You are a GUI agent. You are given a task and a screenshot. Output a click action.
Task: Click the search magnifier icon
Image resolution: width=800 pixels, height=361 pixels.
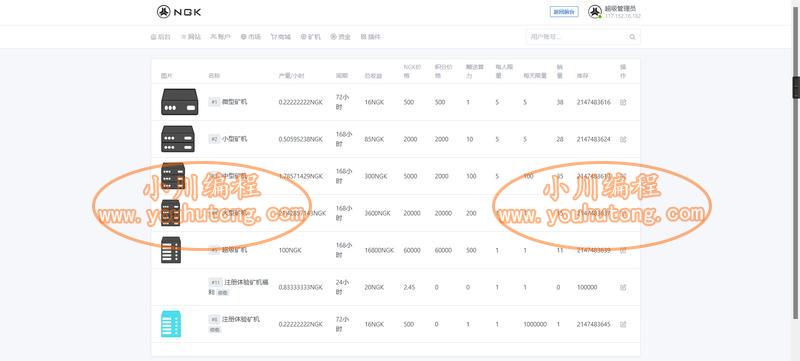(x=633, y=37)
